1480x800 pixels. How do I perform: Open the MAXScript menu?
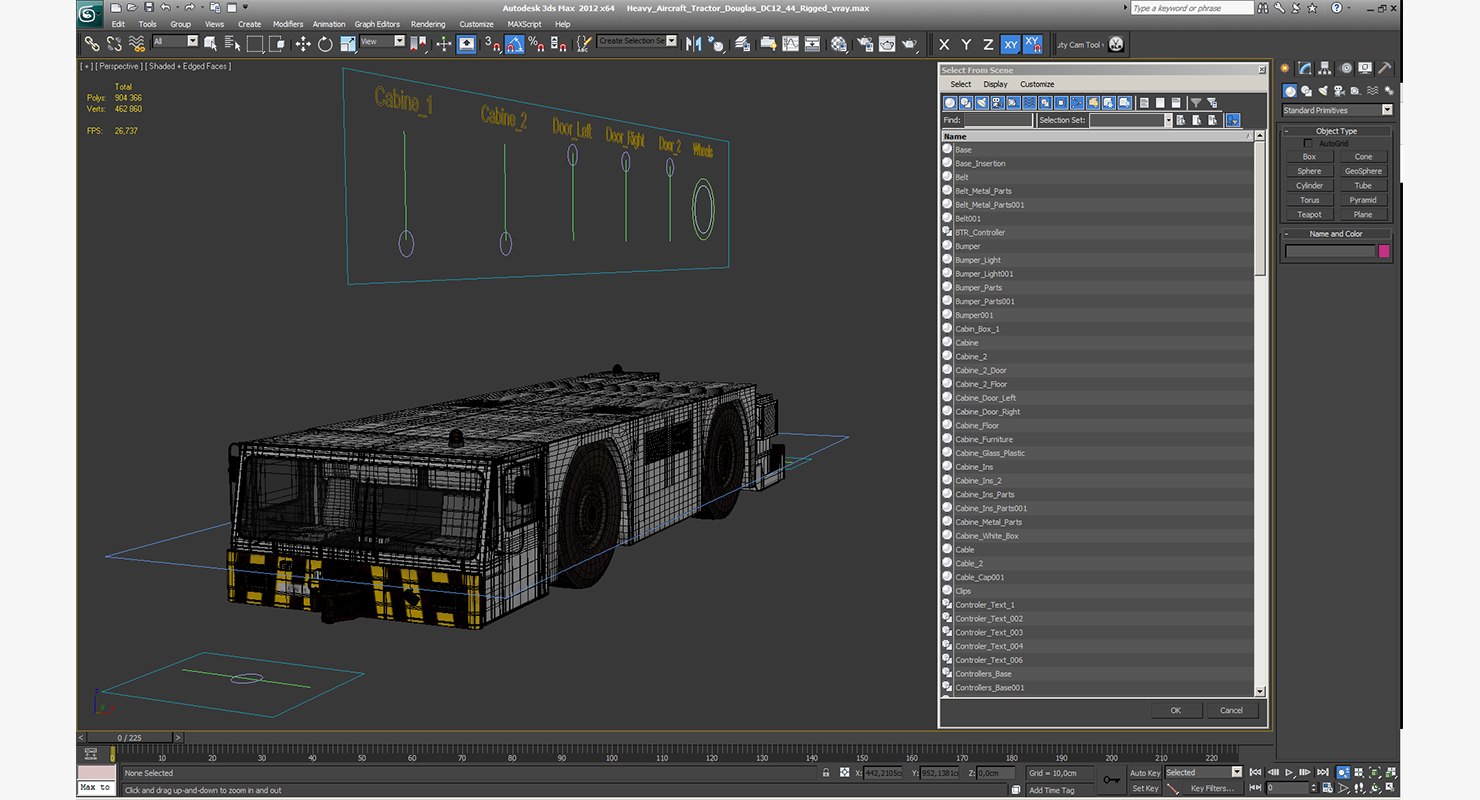click(524, 24)
